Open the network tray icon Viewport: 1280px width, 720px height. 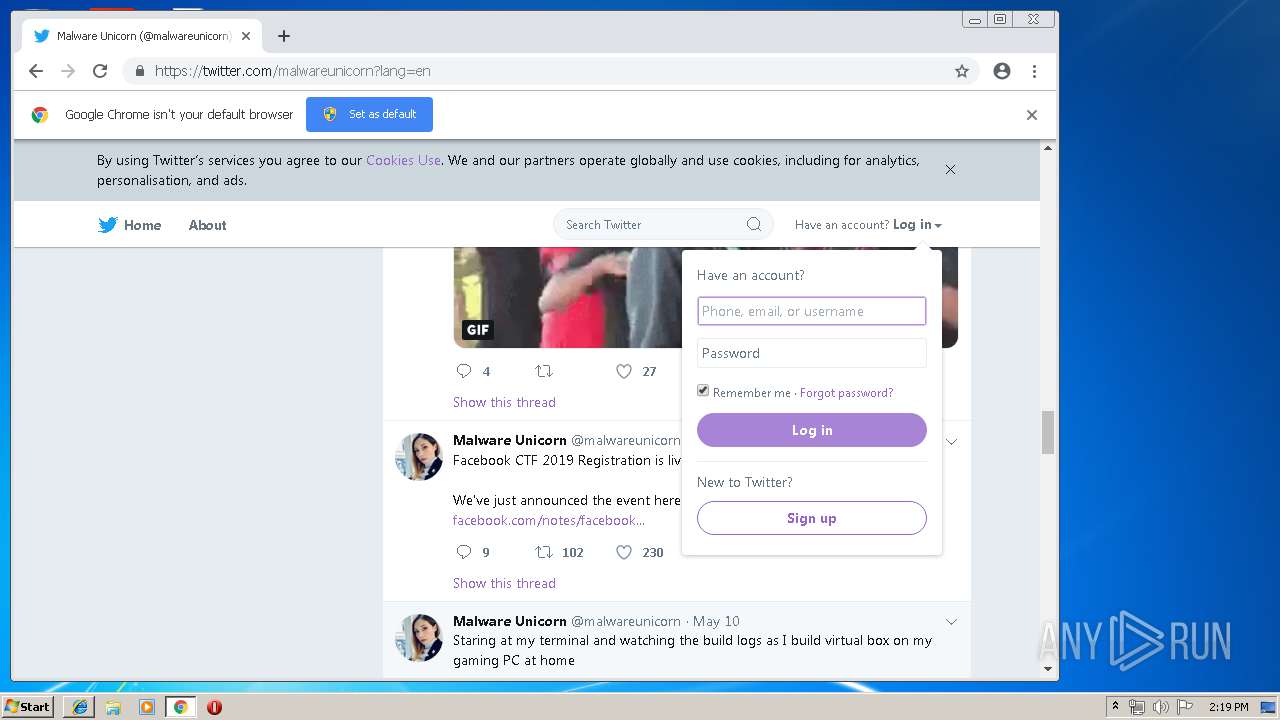tap(1137, 707)
